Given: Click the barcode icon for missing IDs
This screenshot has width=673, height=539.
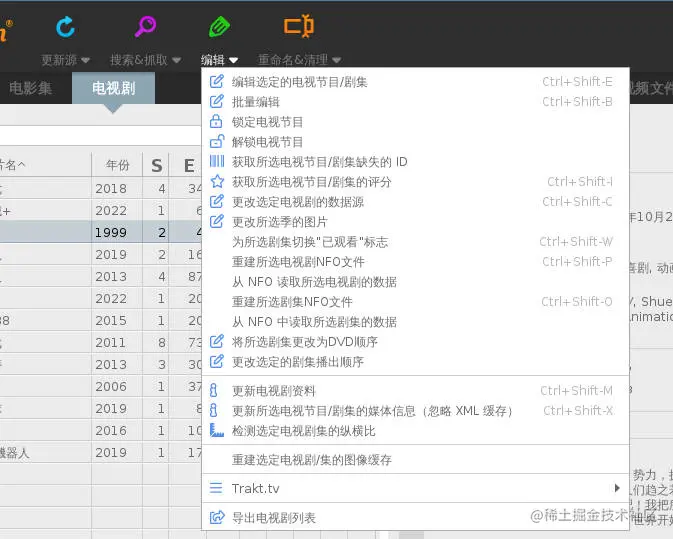Looking at the screenshot, I should pos(217,161).
